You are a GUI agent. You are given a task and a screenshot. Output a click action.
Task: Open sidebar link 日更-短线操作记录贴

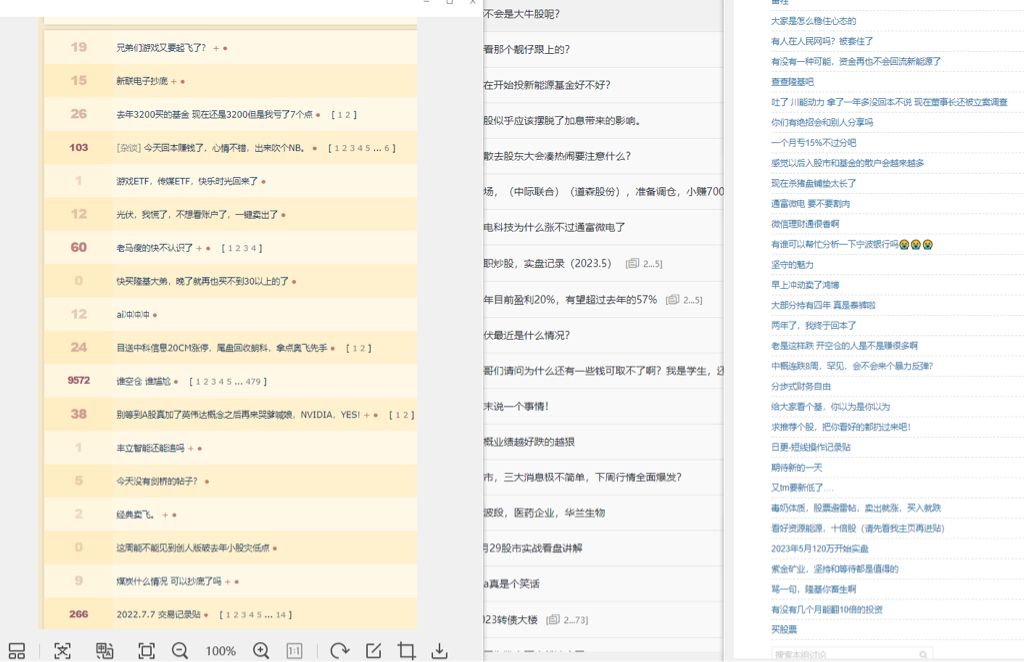click(x=811, y=447)
